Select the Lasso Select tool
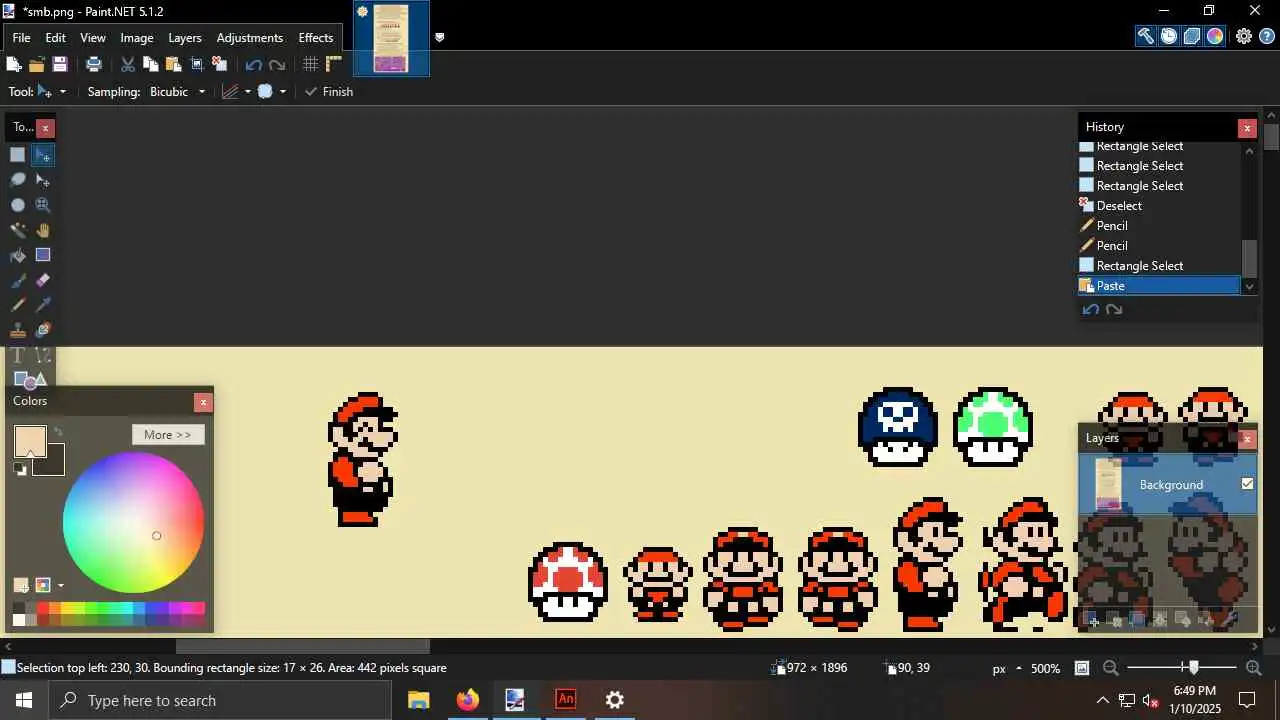1280x720 pixels. (x=18, y=179)
